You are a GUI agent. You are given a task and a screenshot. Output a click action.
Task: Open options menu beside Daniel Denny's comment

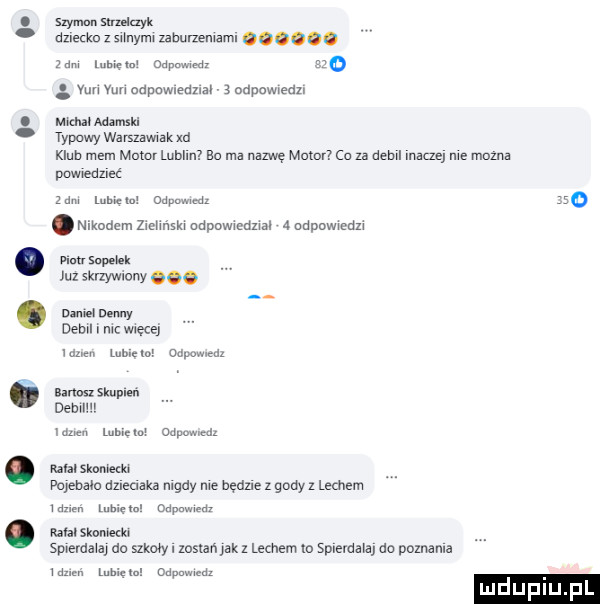tap(188, 322)
